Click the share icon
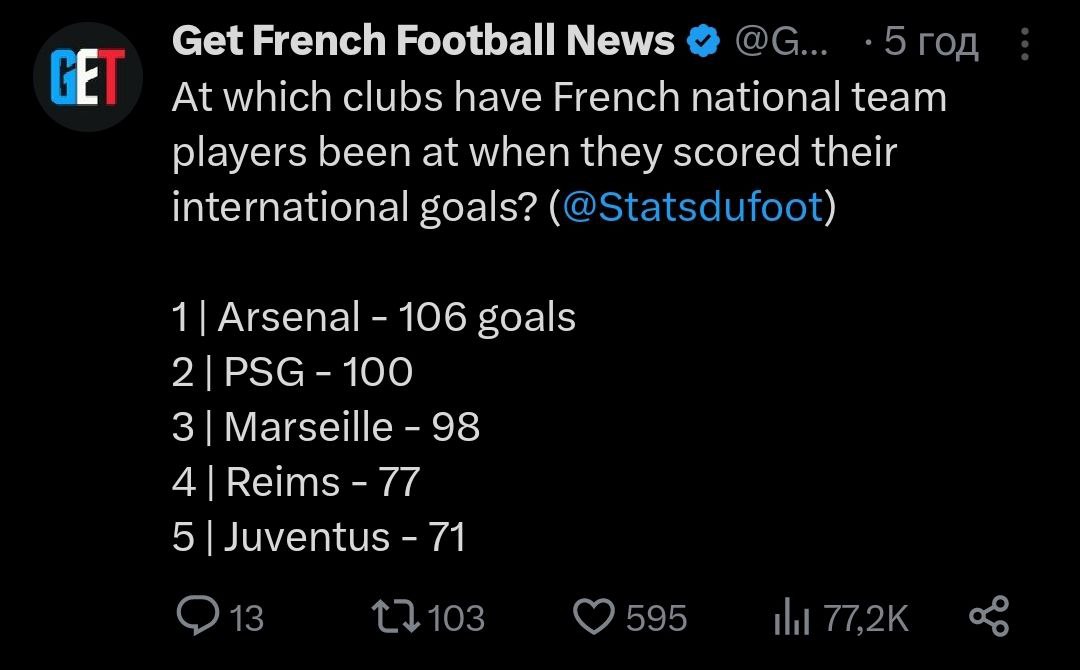Image resolution: width=1080 pixels, height=670 pixels. (990, 615)
